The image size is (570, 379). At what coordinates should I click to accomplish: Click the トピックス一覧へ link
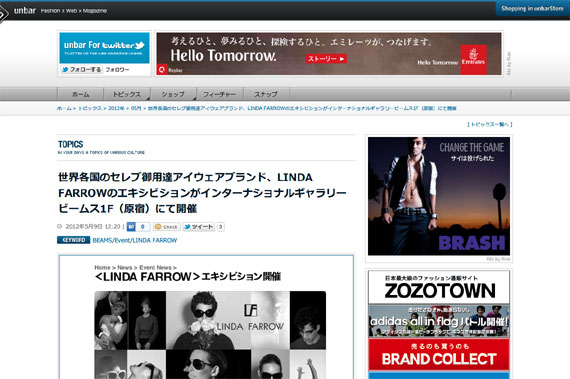pos(490,125)
